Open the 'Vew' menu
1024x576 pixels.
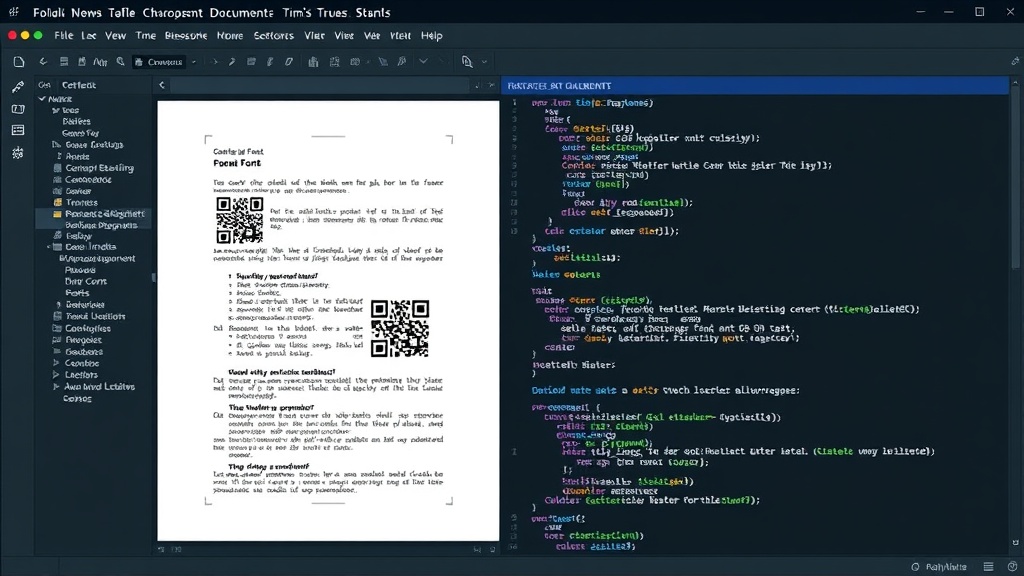pos(116,35)
